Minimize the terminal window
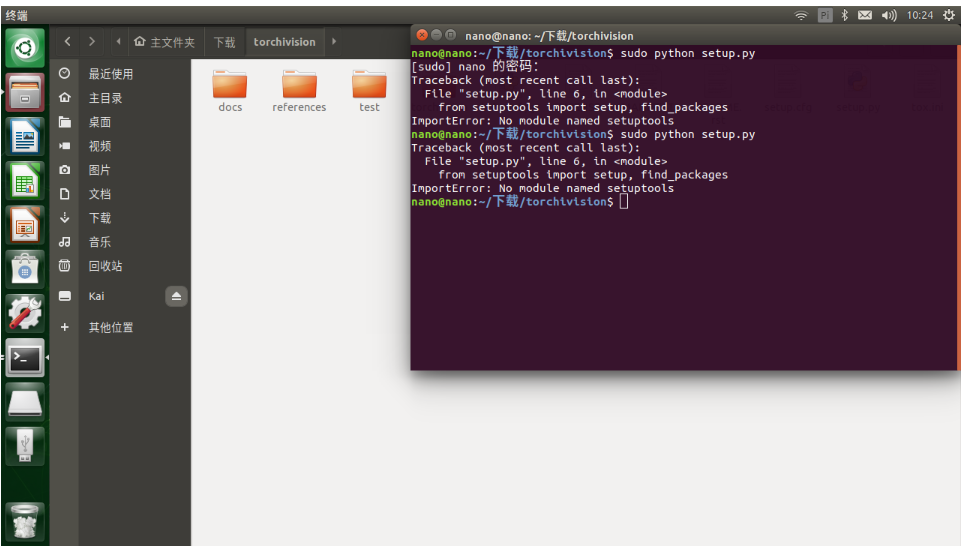The width and height of the screenshot is (967, 557). tap(436, 35)
